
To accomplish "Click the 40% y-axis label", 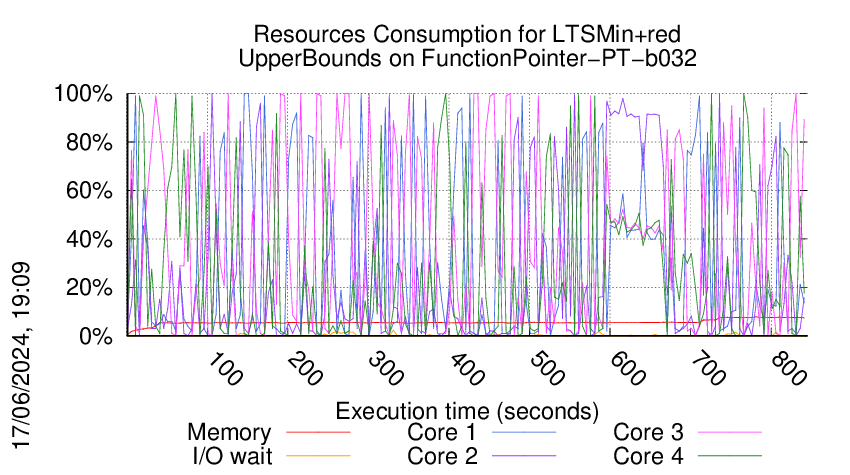I will point(89,239).
